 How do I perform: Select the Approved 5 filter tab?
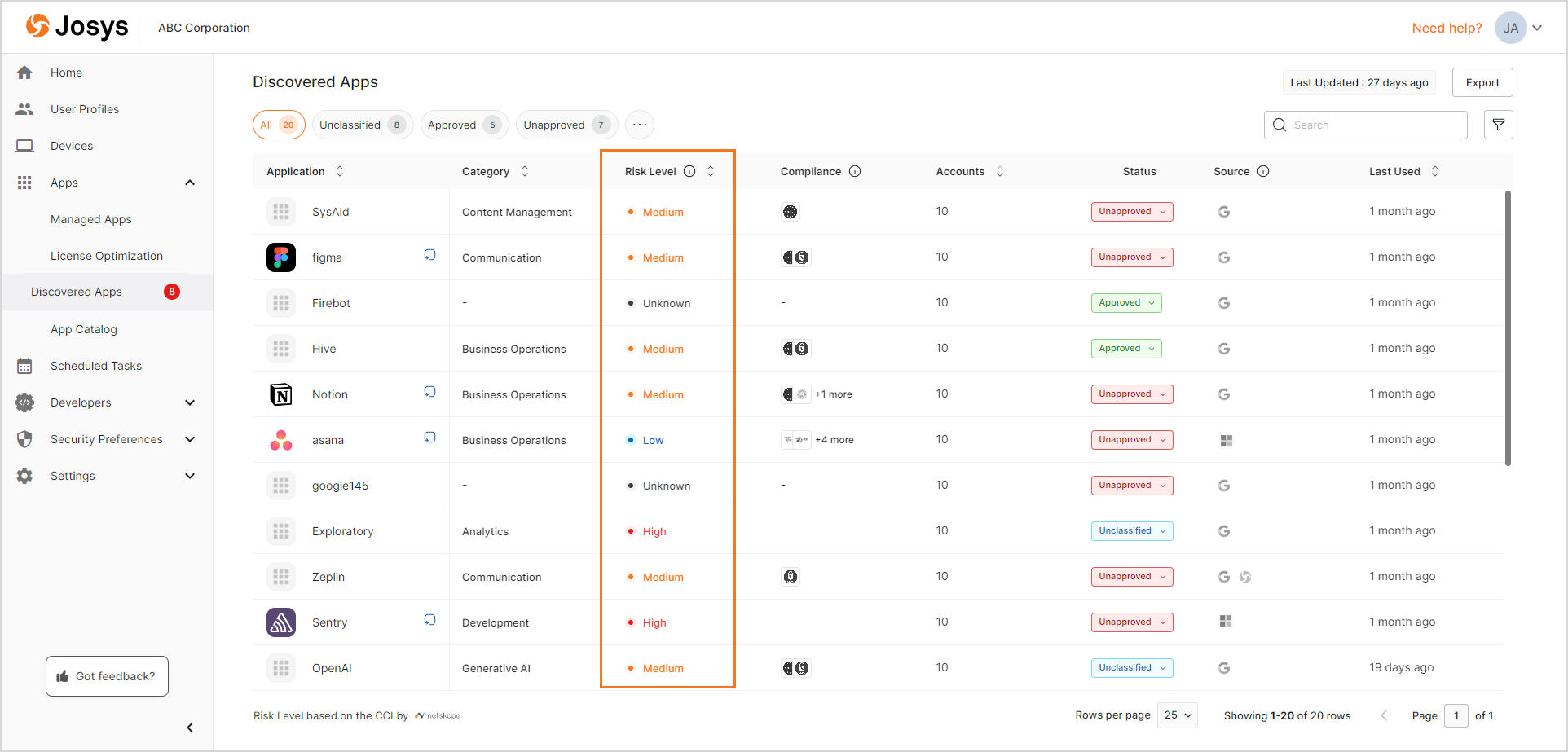pyautogui.click(x=465, y=125)
